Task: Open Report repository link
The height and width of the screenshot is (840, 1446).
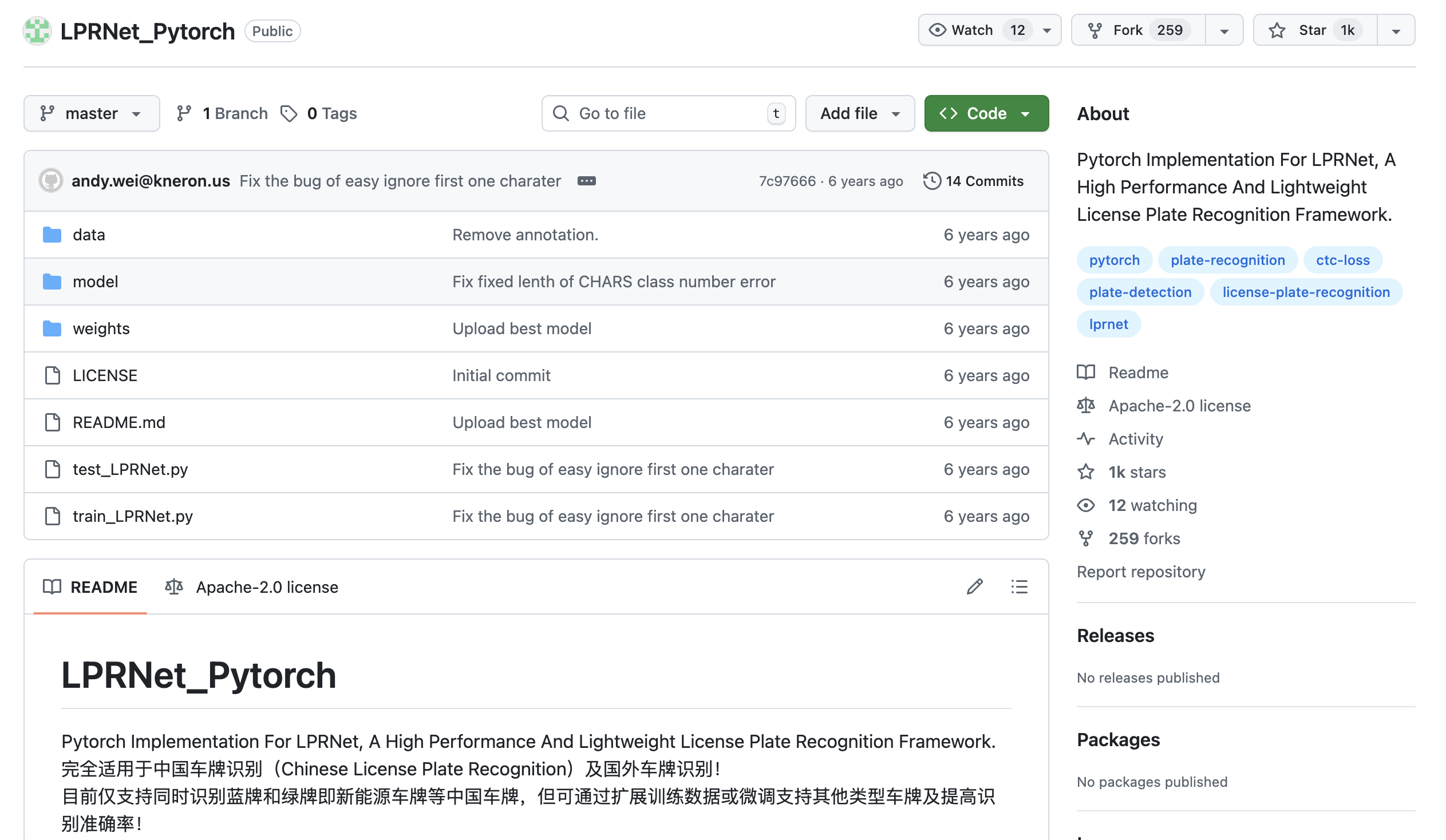Action: pos(1141,572)
